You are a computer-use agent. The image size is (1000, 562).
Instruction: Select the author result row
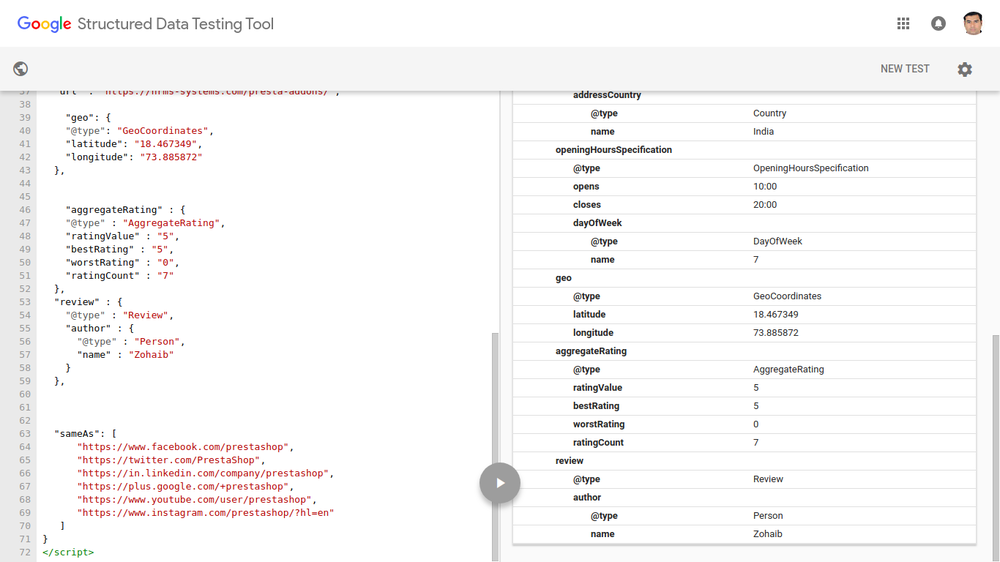coord(744,498)
